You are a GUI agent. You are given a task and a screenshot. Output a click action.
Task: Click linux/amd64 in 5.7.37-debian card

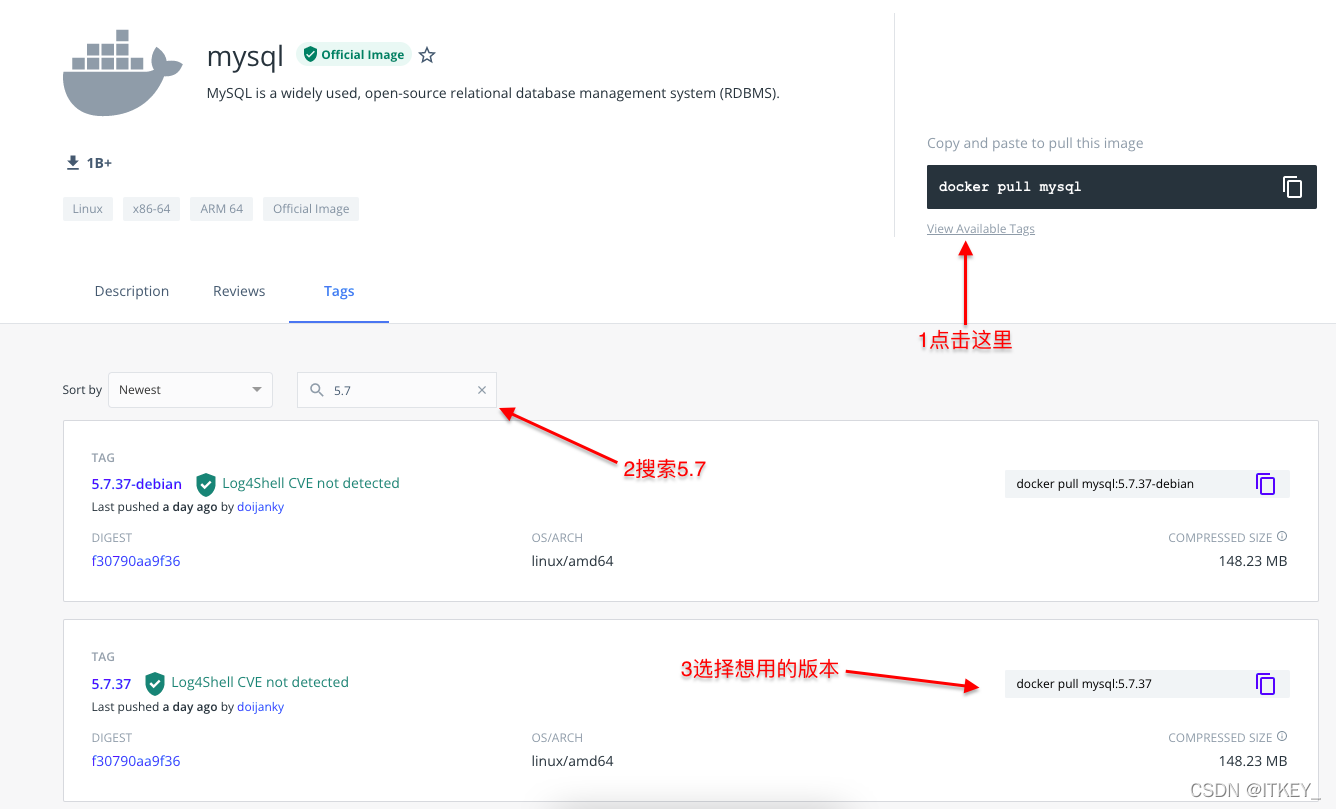(x=572, y=561)
